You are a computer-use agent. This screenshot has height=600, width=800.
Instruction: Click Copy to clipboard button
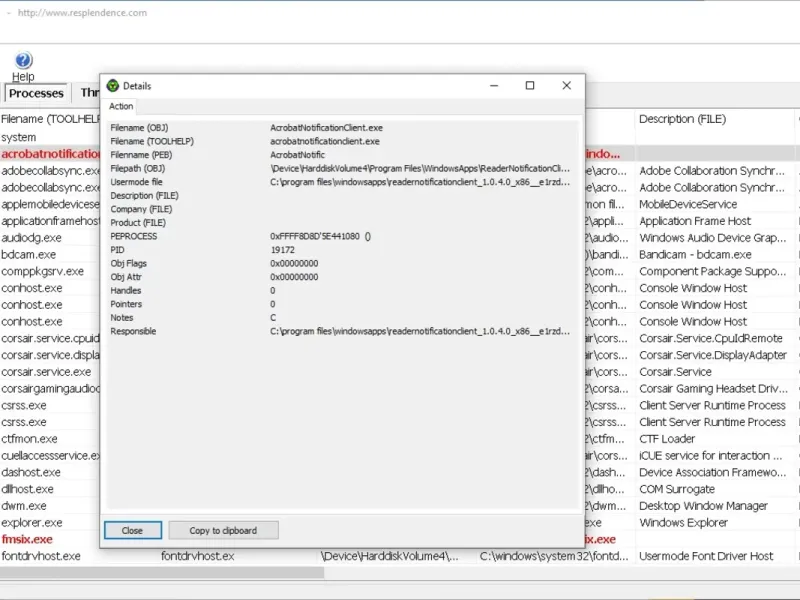pos(223,530)
